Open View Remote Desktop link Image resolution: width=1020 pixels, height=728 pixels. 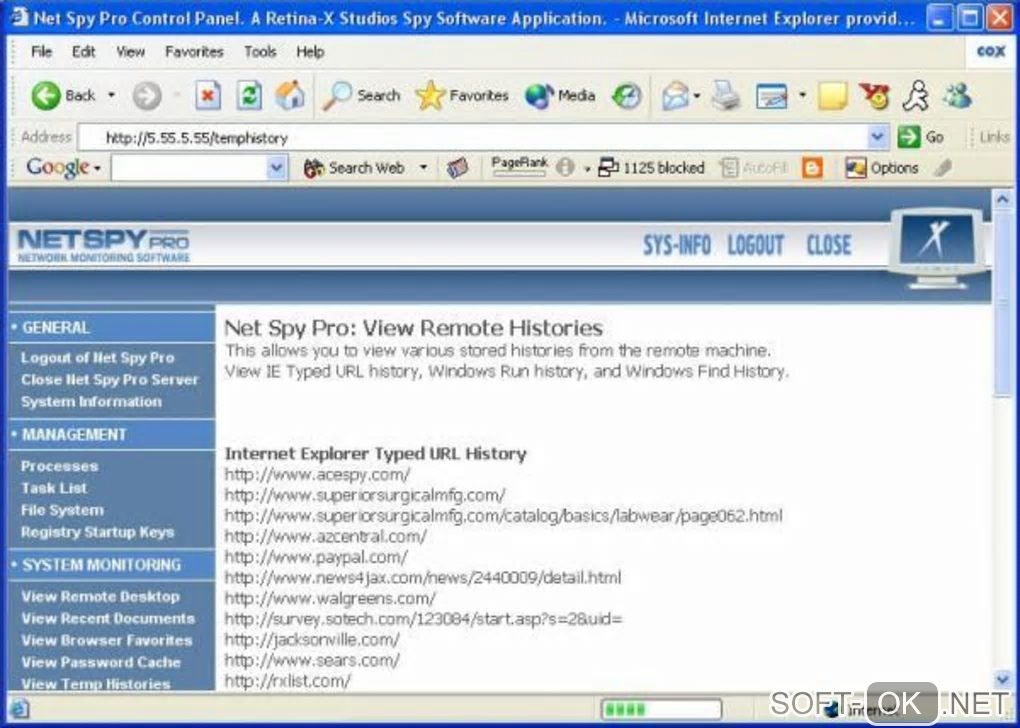click(100, 597)
